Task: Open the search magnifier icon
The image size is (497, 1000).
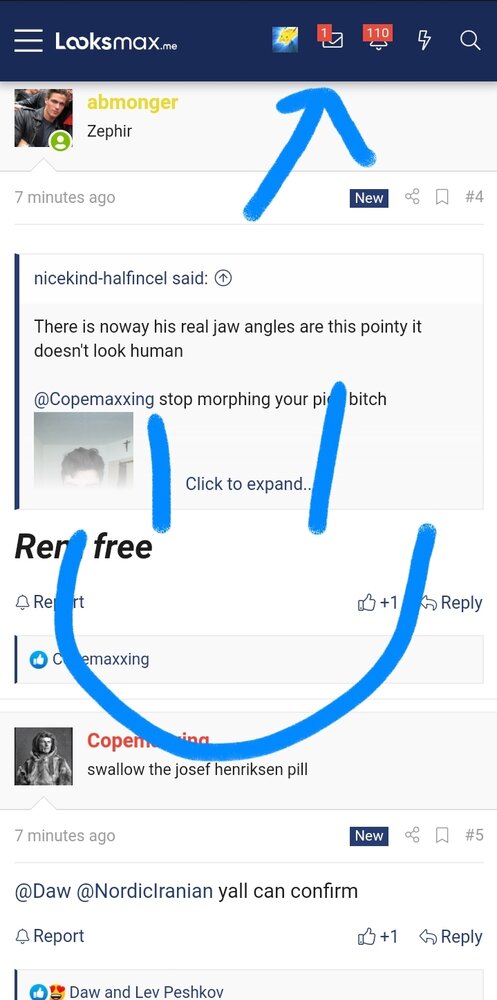Action: coord(470,41)
